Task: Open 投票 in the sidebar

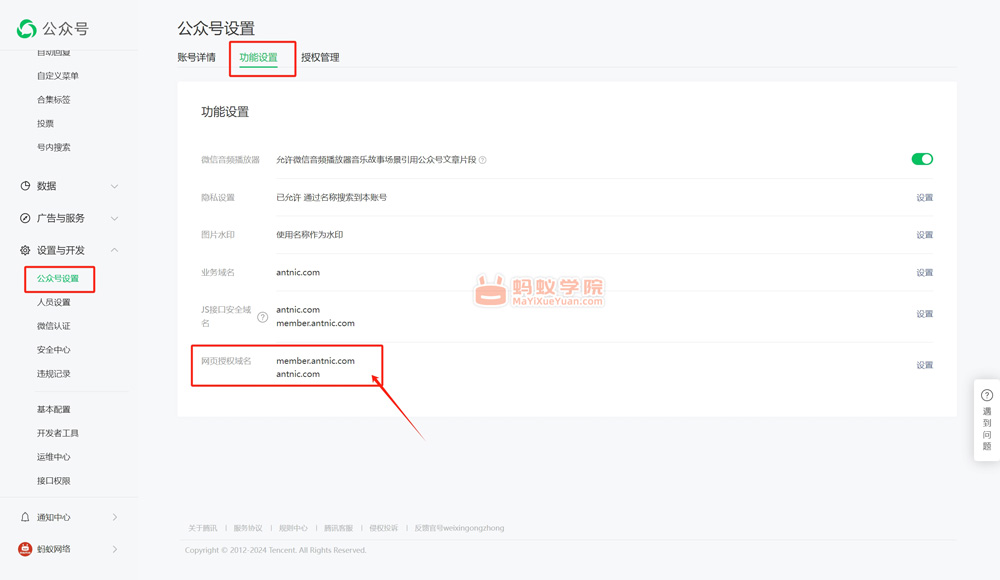Action: tap(45, 124)
